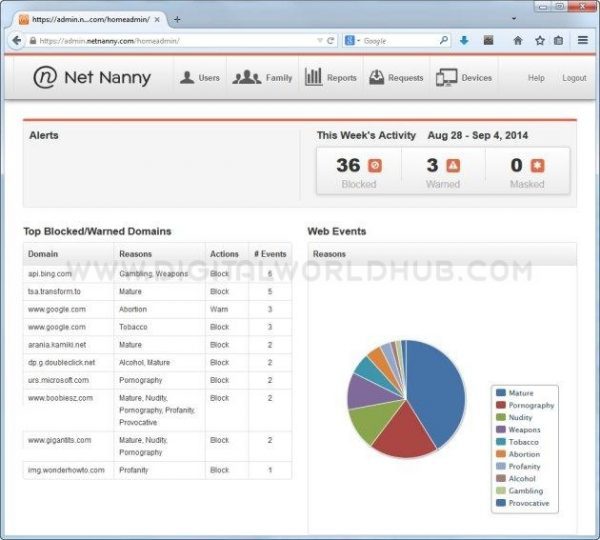
Task: Click the Warned alert icon
Action: pos(452,166)
